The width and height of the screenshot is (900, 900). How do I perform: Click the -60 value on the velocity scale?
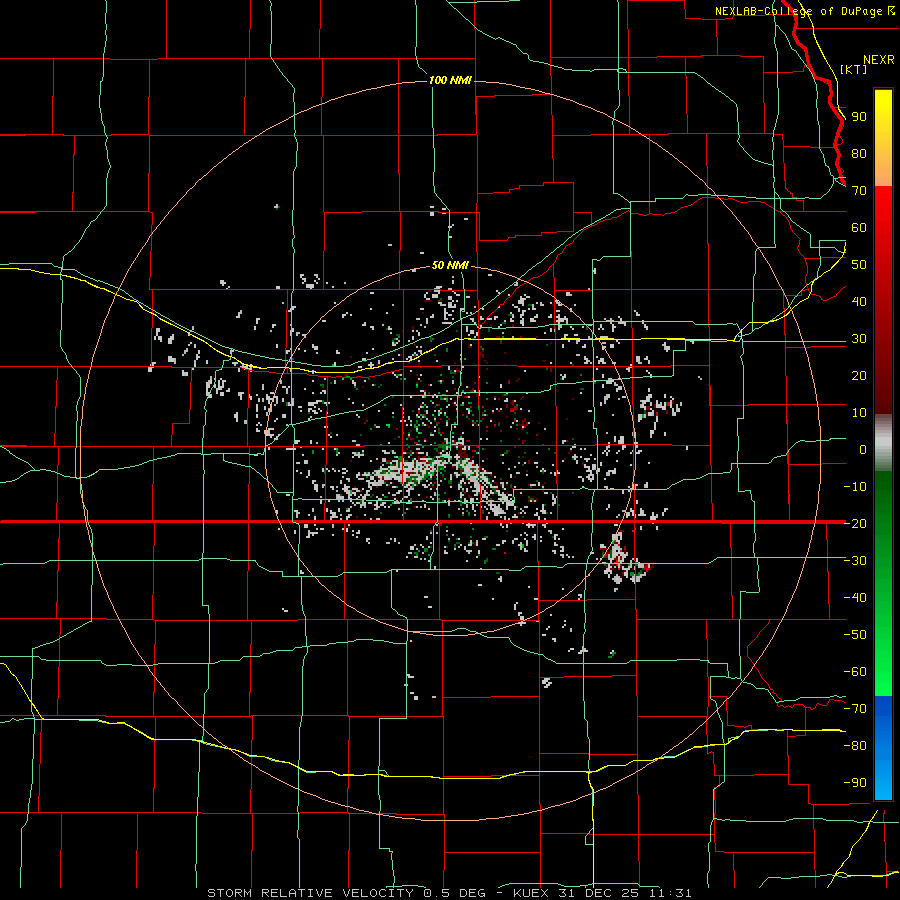pos(855,672)
